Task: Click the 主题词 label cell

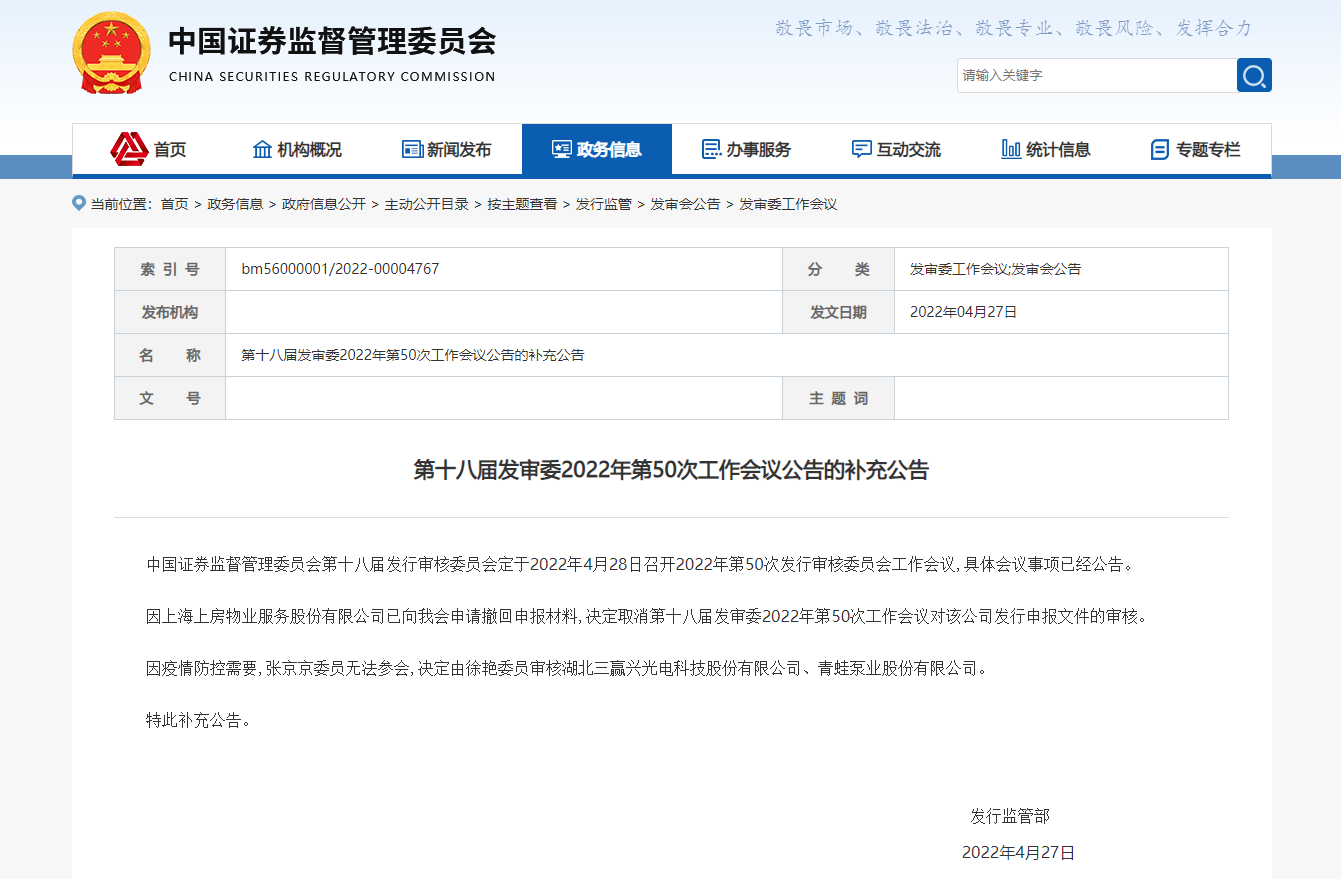Action: [839, 398]
